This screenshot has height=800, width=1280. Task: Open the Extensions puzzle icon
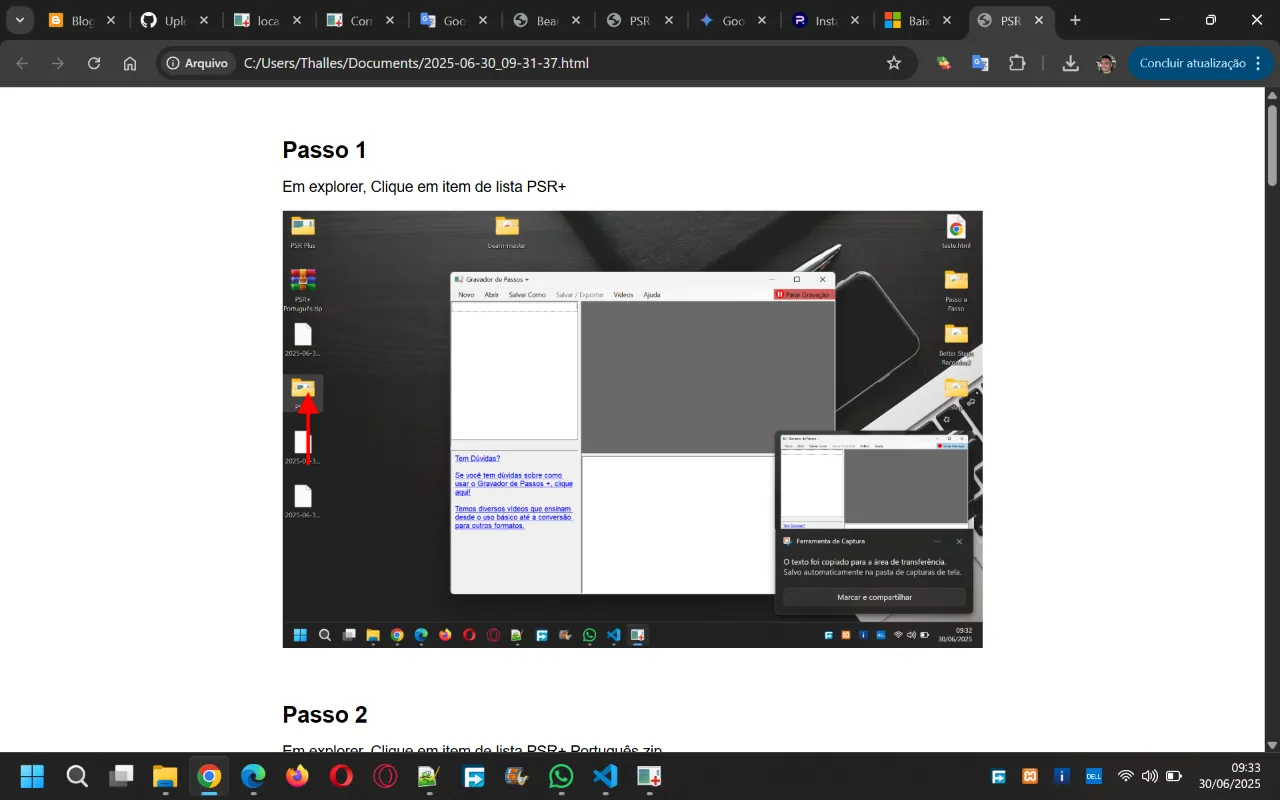[x=1017, y=63]
